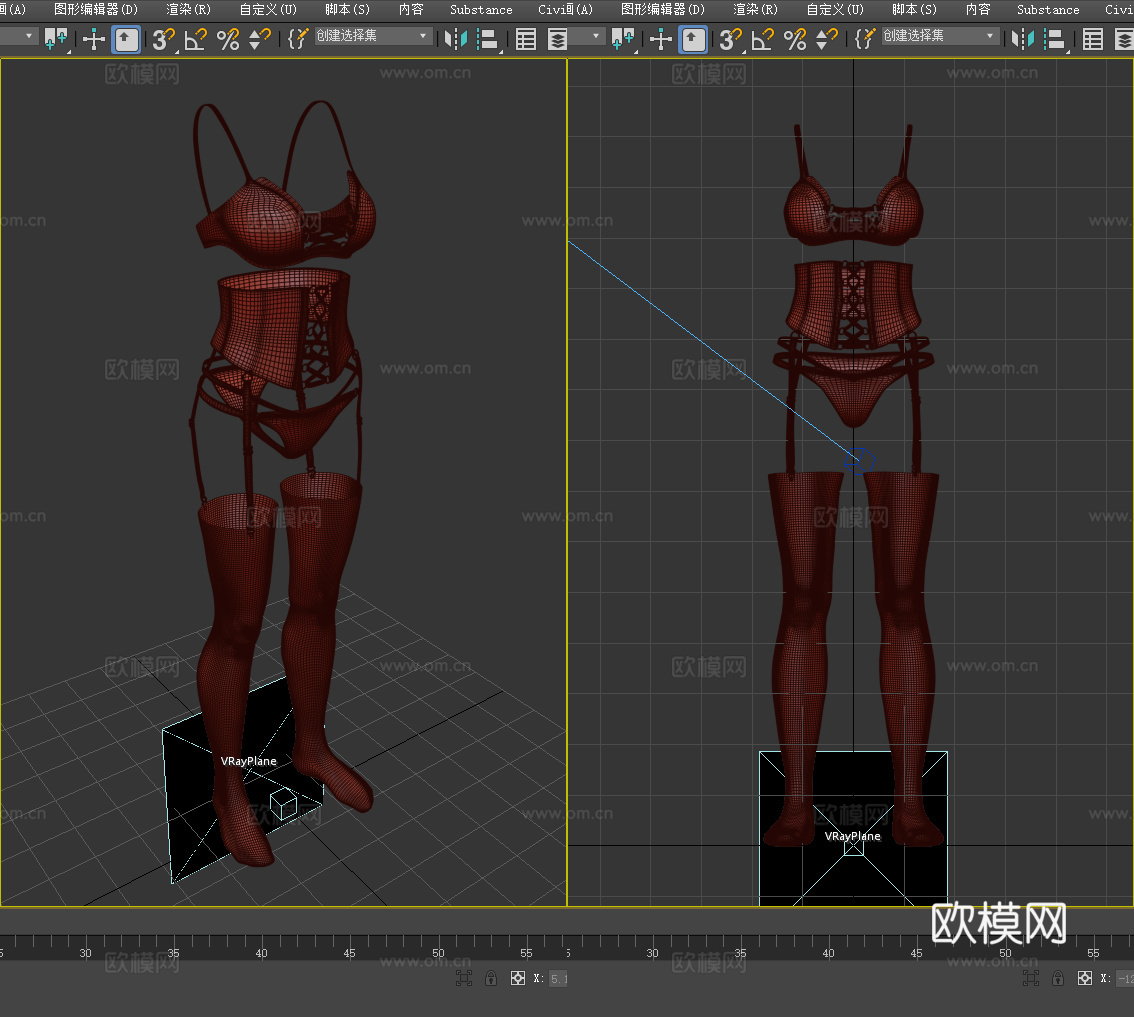Toggle Keyboard Shortcut Override in right window
This screenshot has height=1017, width=1134.
694,39
